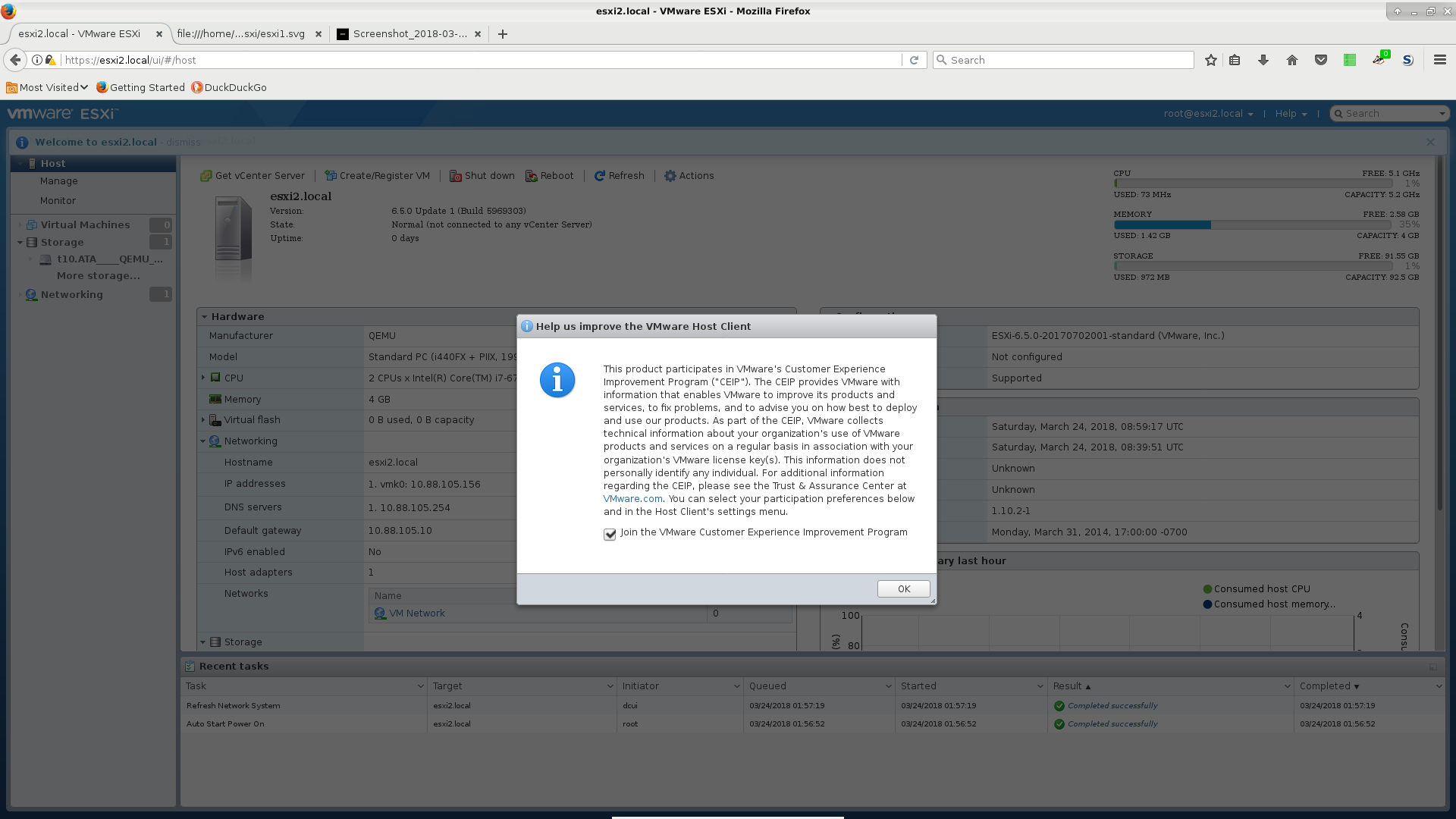The height and width of the screenshot is (819, 1456).
Task: Open Manage under Host
Action: [x=59, y=181]
